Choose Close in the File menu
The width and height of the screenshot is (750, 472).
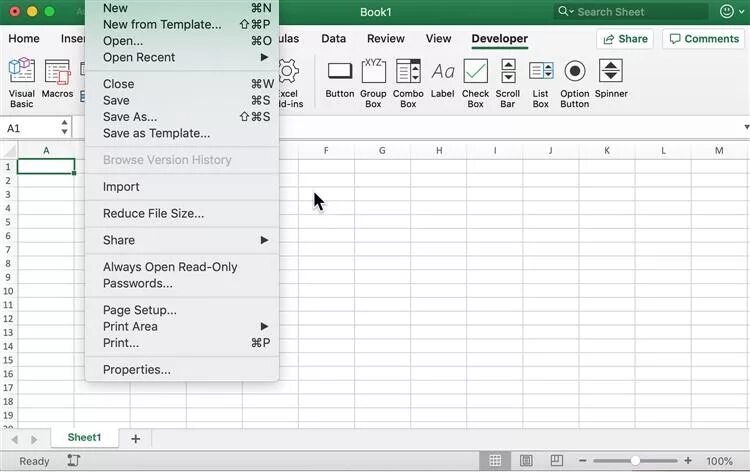[x=182, y=84]
